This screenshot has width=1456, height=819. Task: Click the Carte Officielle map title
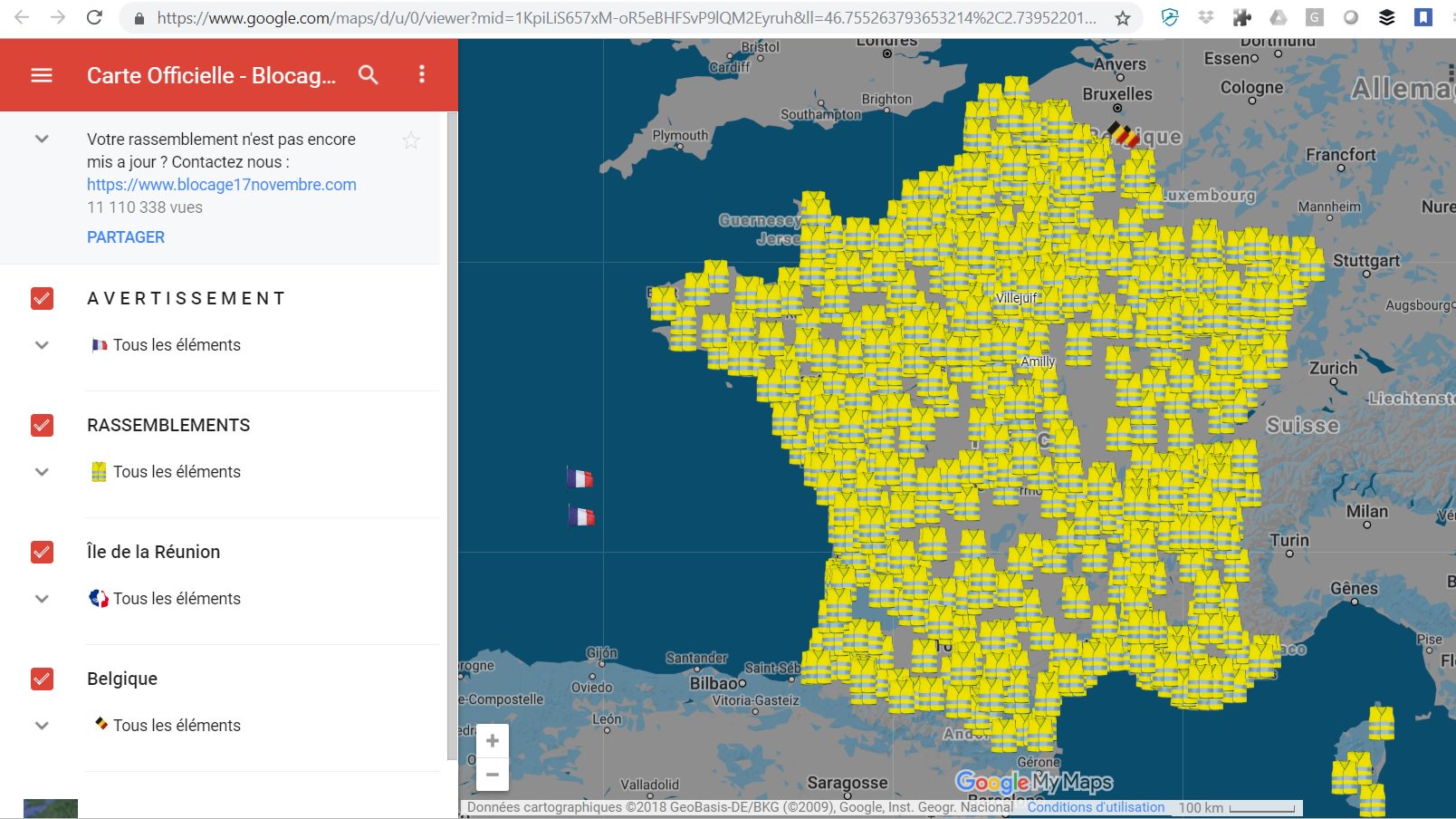[211, 75]
